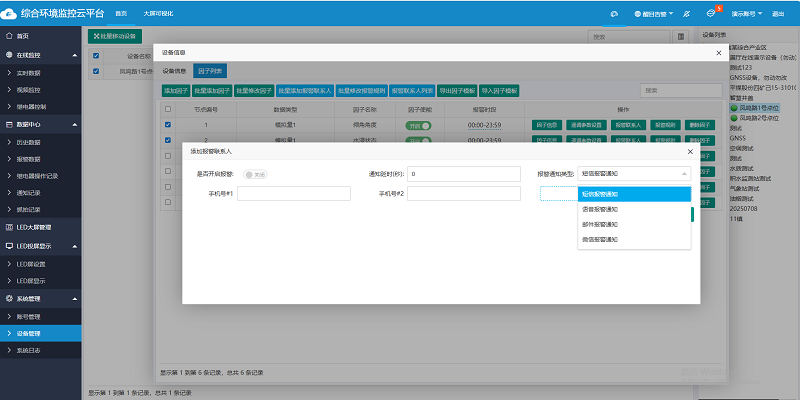Open the 设备信息 tab in dialog

tap(174, 71)
